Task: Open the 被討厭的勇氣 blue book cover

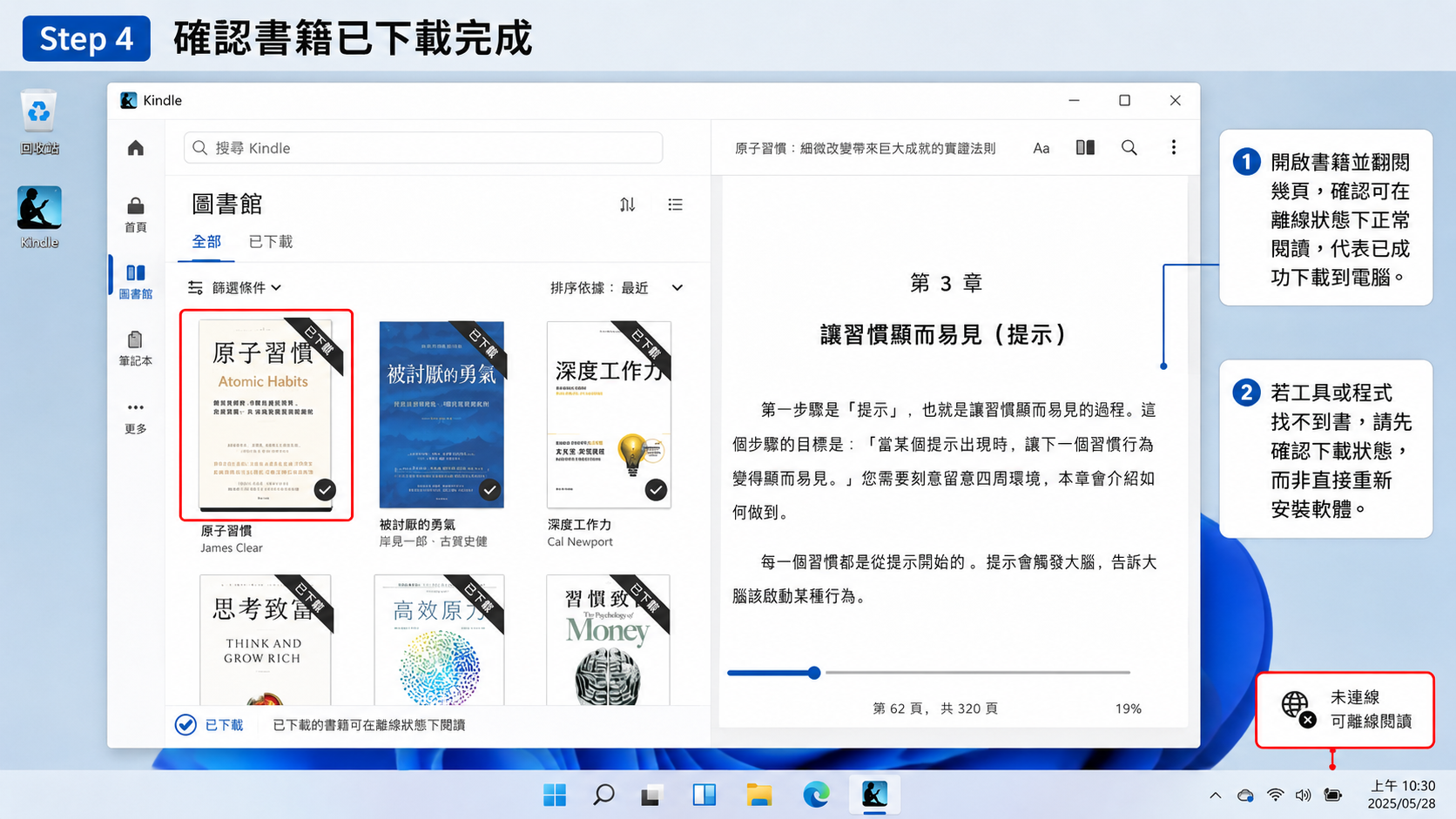Action: pyautogui.click(x=442, y=414)
